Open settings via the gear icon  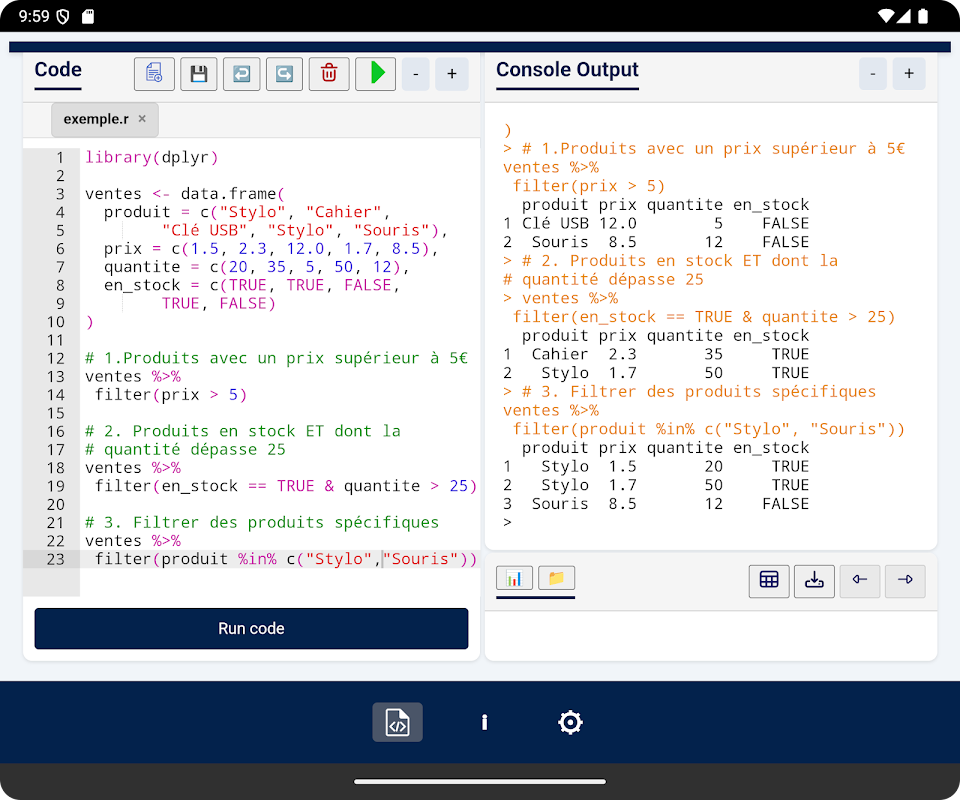point(570,722)
